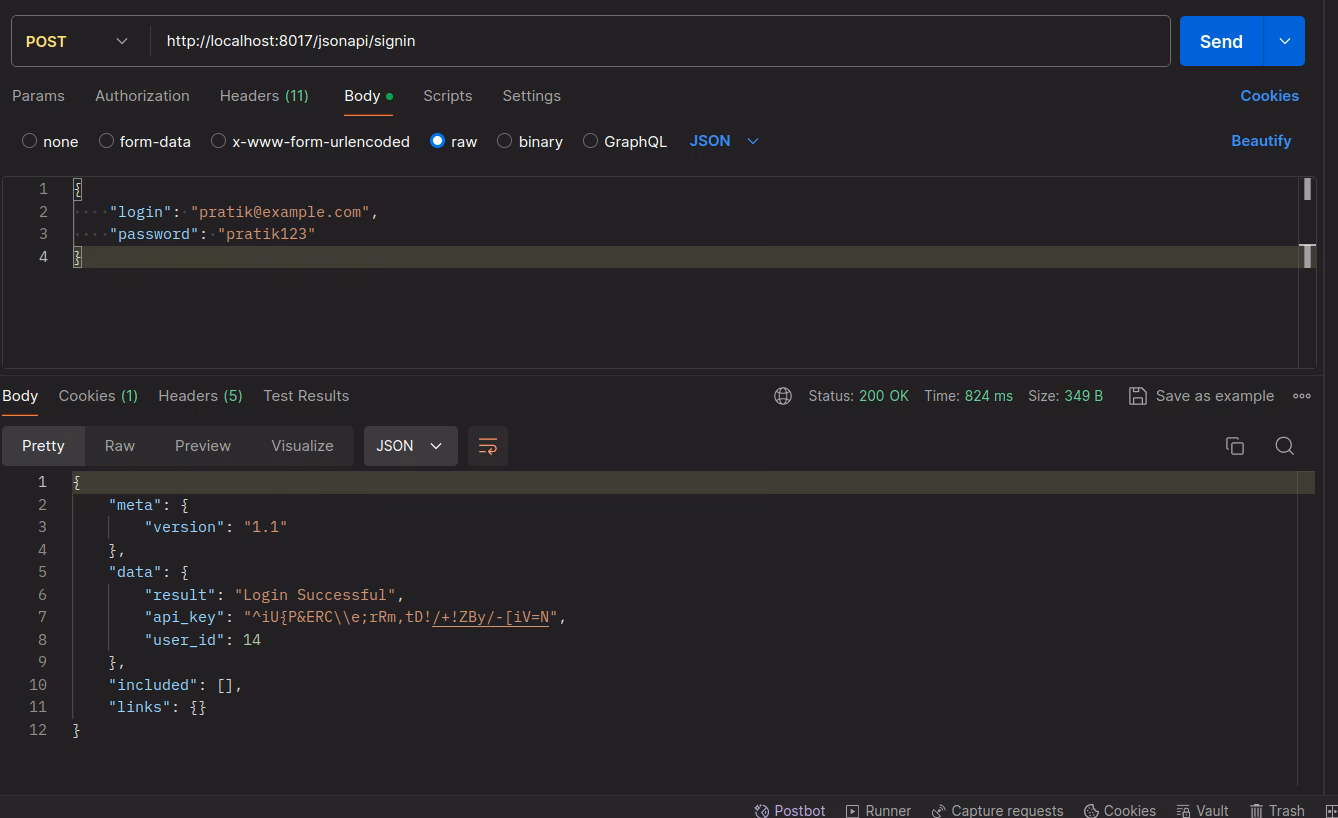This screenshot has height=818, width=1338.
Task: Click the Cookies link near Send
Action: [x=1269, y=96]
